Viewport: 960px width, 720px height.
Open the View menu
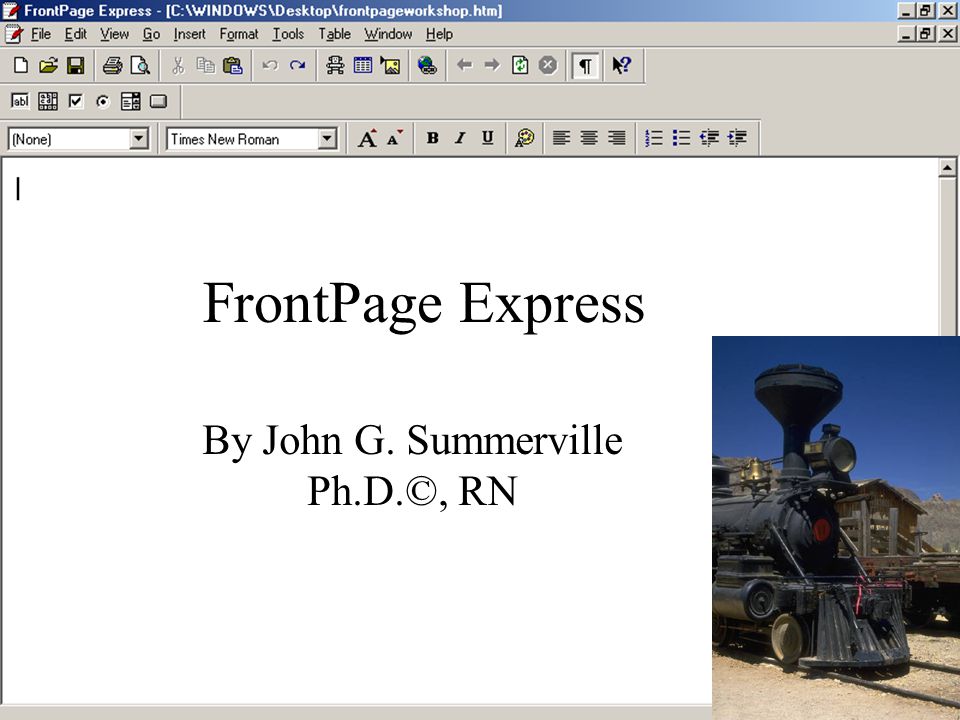tap(114, 34)
